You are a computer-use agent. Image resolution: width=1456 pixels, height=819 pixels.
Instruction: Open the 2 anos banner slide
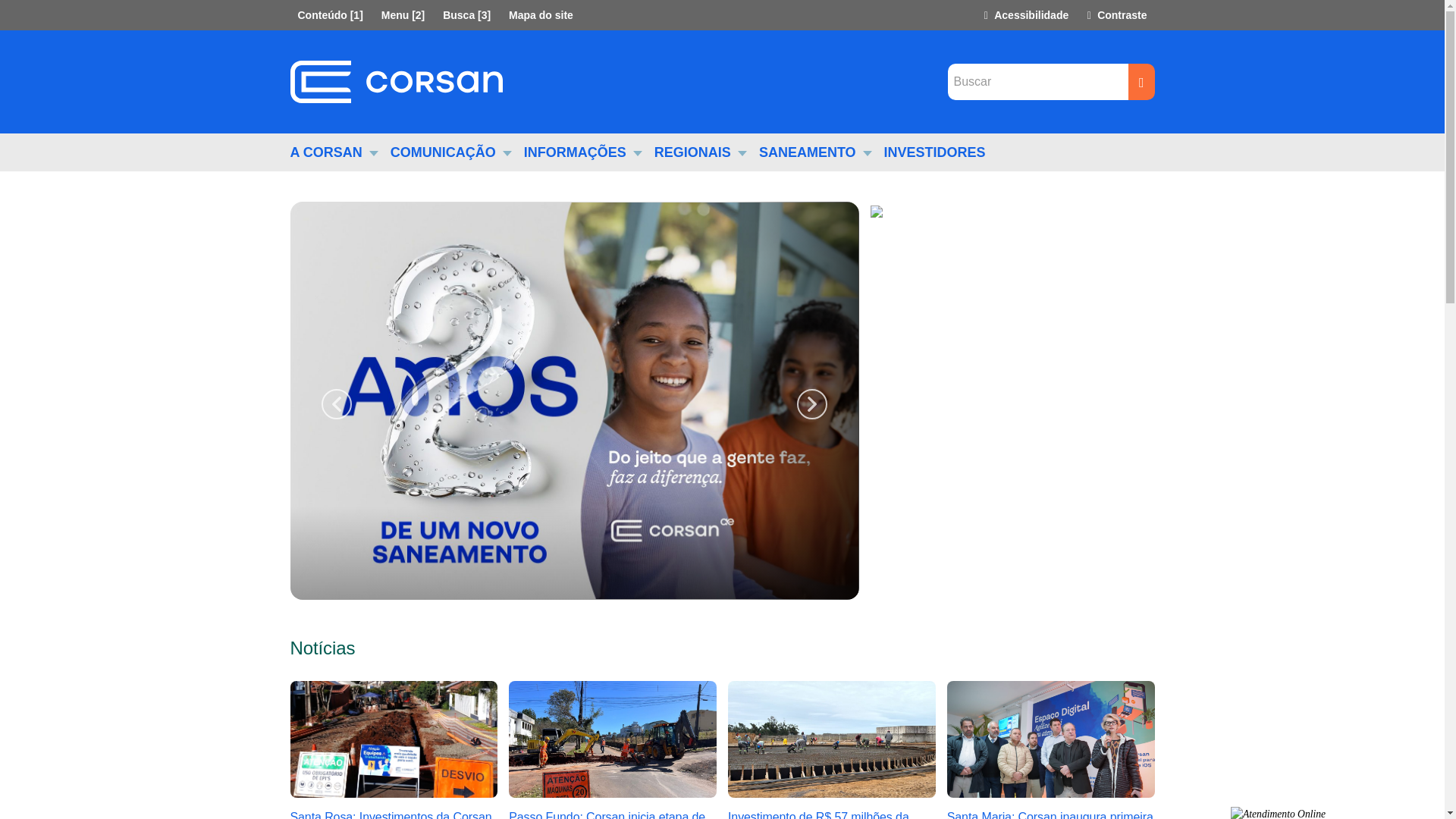[x=574, y=400]
